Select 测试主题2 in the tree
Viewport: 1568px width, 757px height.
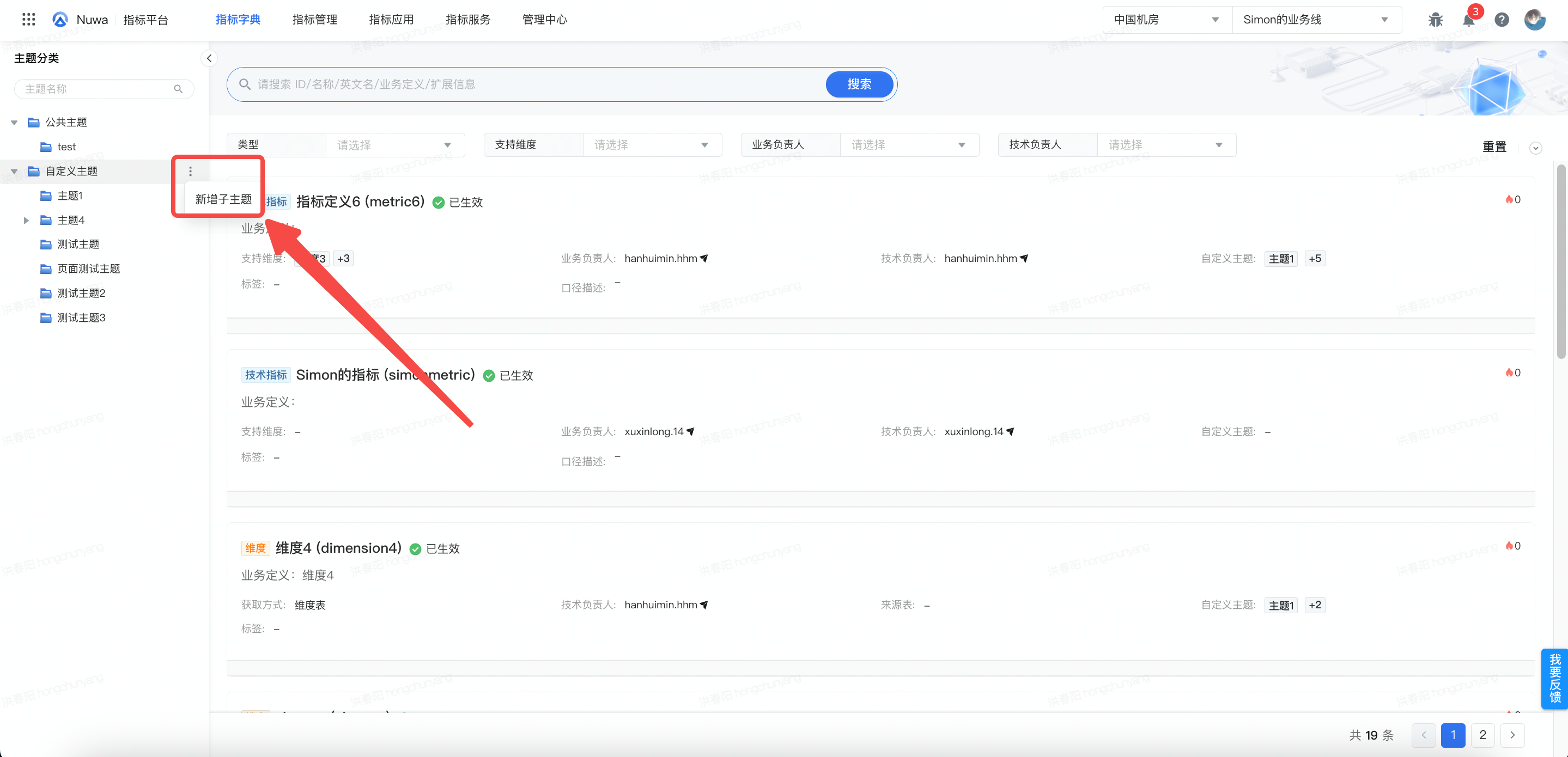pyautogui.click(x=81, y=294)
